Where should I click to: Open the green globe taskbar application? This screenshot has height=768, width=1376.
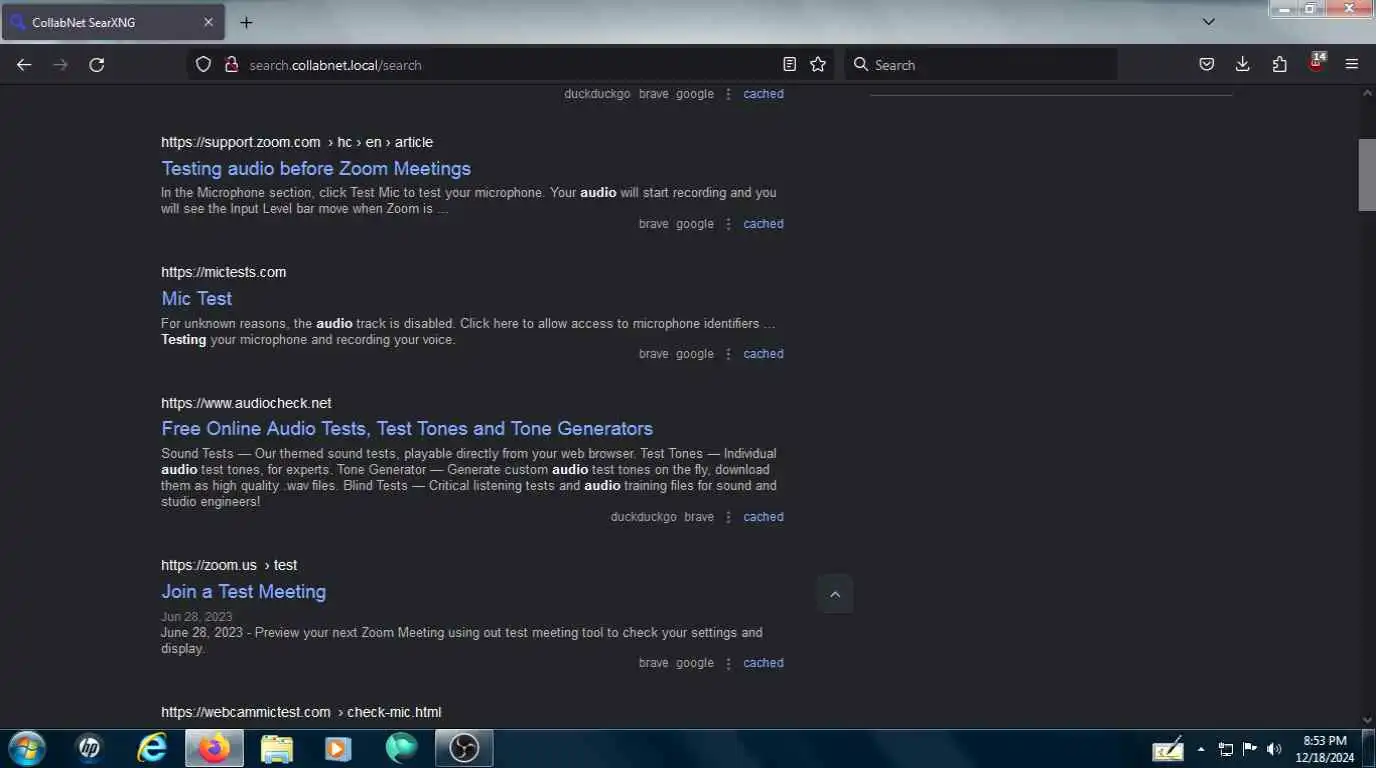[401, 748]
